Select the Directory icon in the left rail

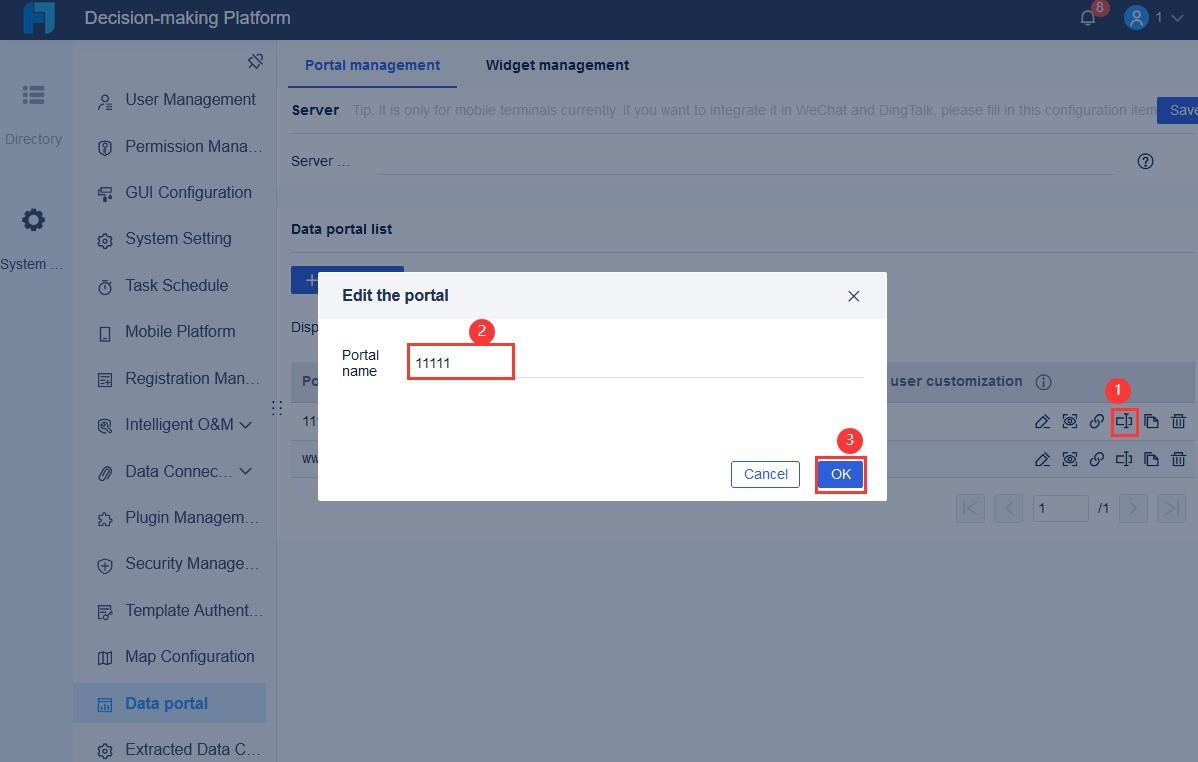tap(33, 95)
